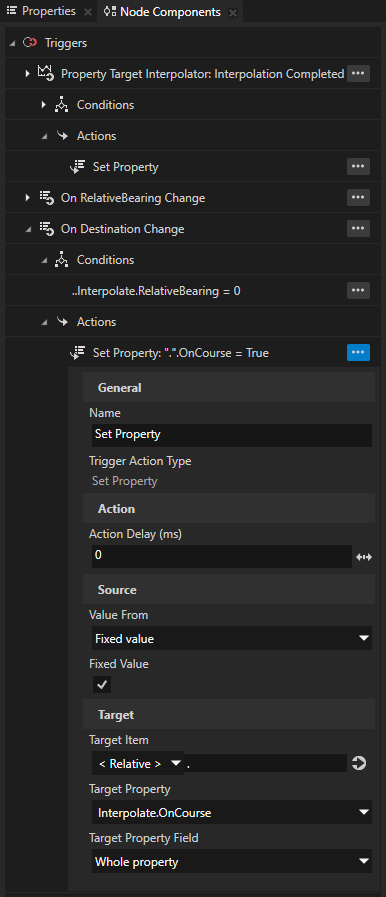Screen dimensions: 386x897
Task: Click Conditions icon under Interpolation Completed
Action: tap(61, 105)
